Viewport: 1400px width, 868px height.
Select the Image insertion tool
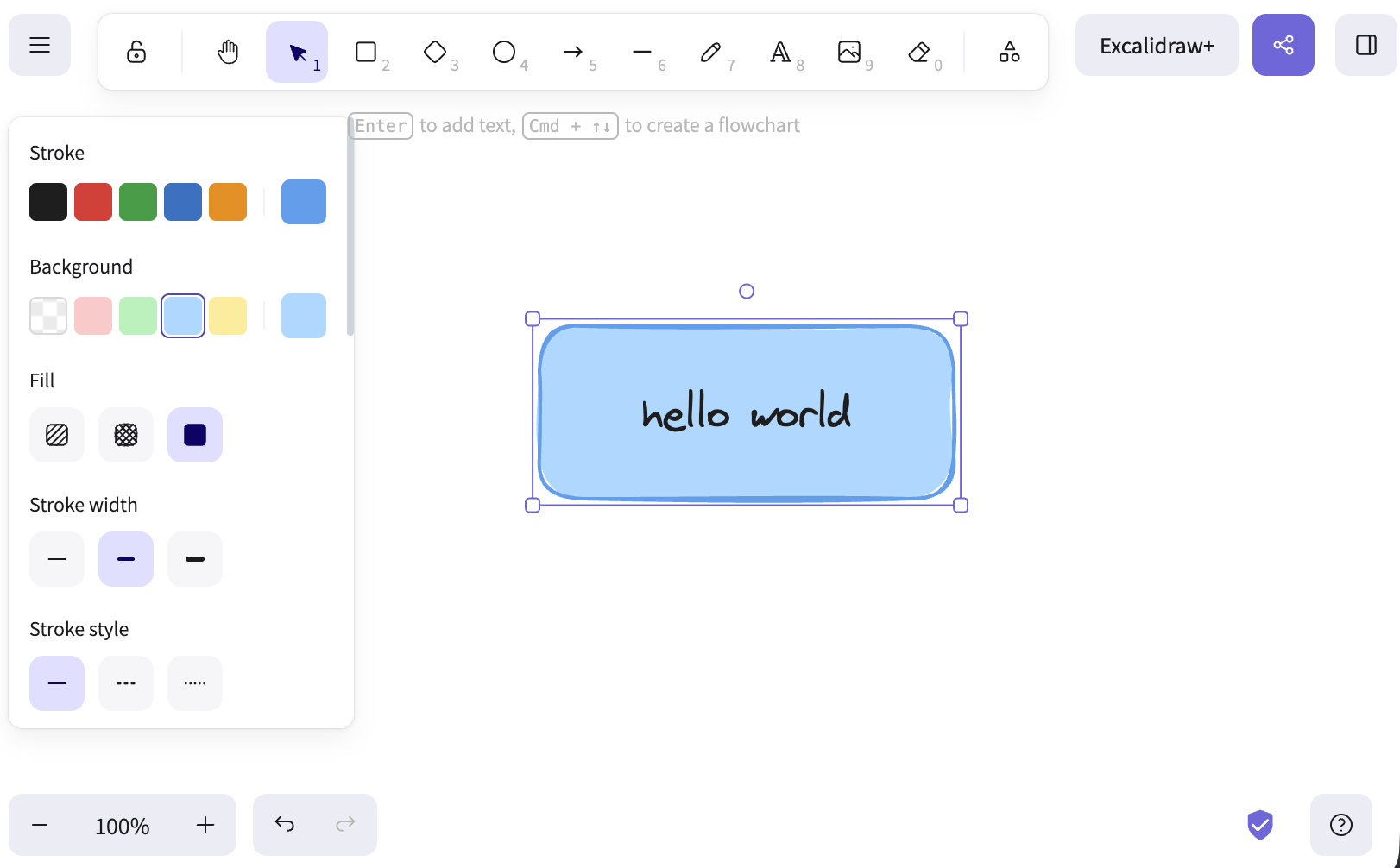pos(849,52)
